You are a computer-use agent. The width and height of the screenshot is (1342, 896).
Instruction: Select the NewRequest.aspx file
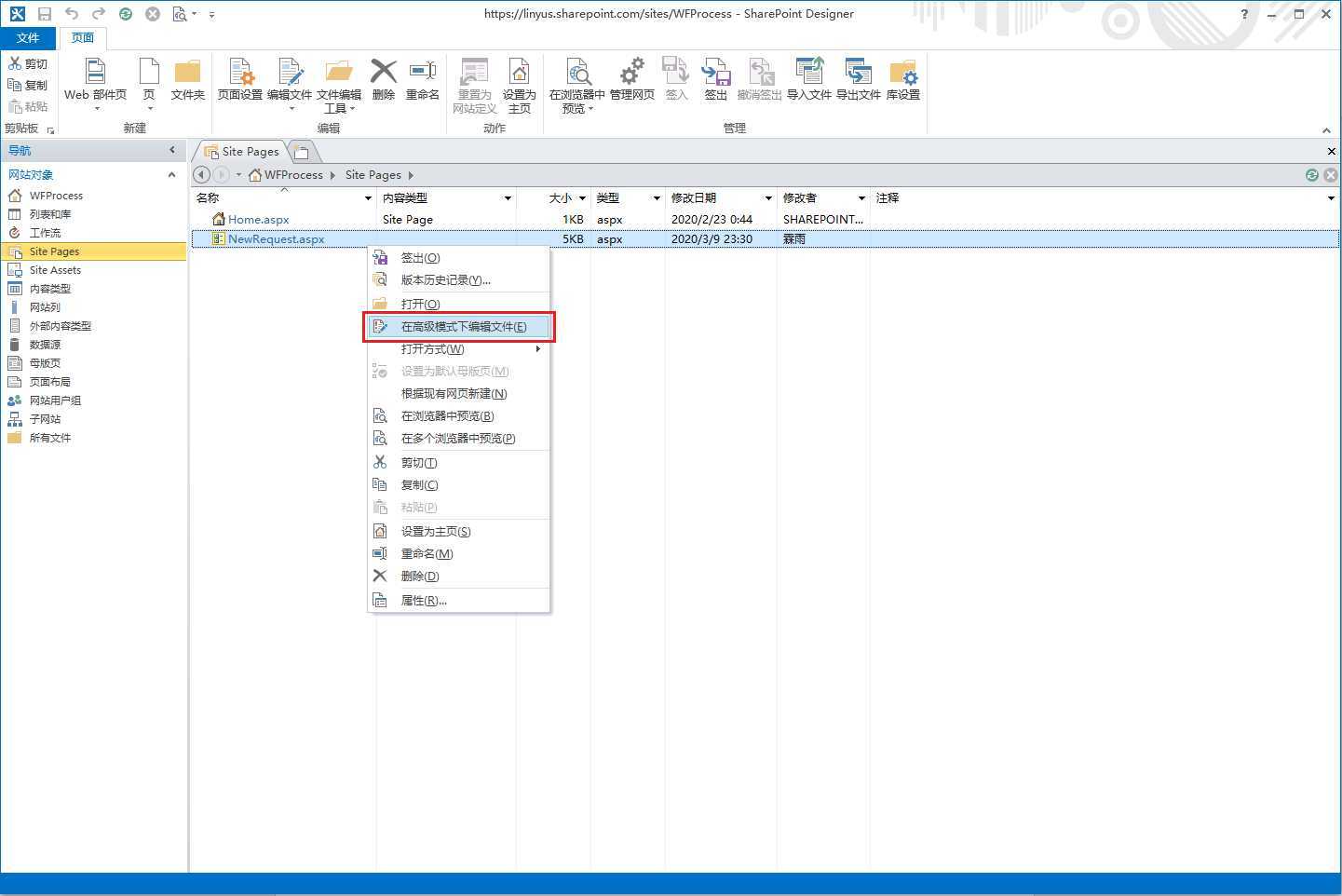tap(276, 239)
